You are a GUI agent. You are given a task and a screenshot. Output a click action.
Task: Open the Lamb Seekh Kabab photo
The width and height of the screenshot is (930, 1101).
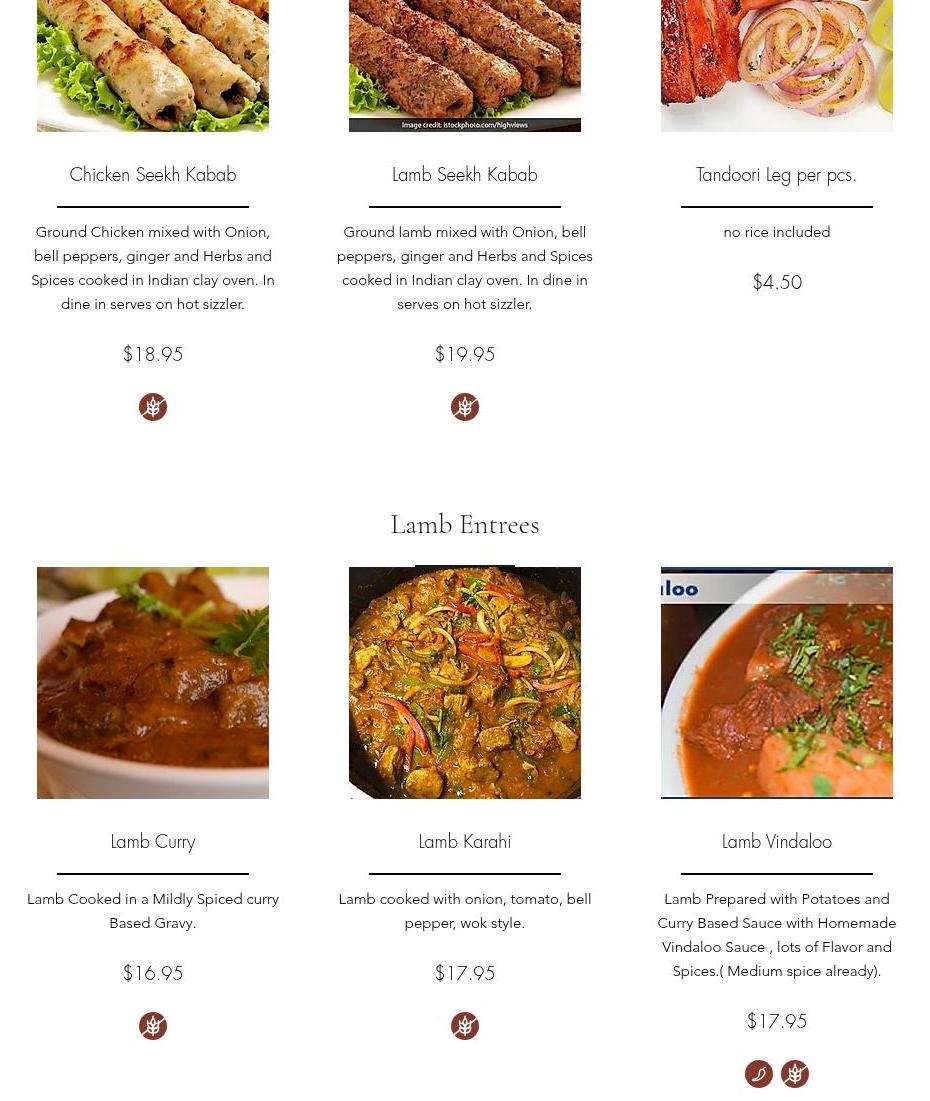pyautogui.click(x=464, y=66)
